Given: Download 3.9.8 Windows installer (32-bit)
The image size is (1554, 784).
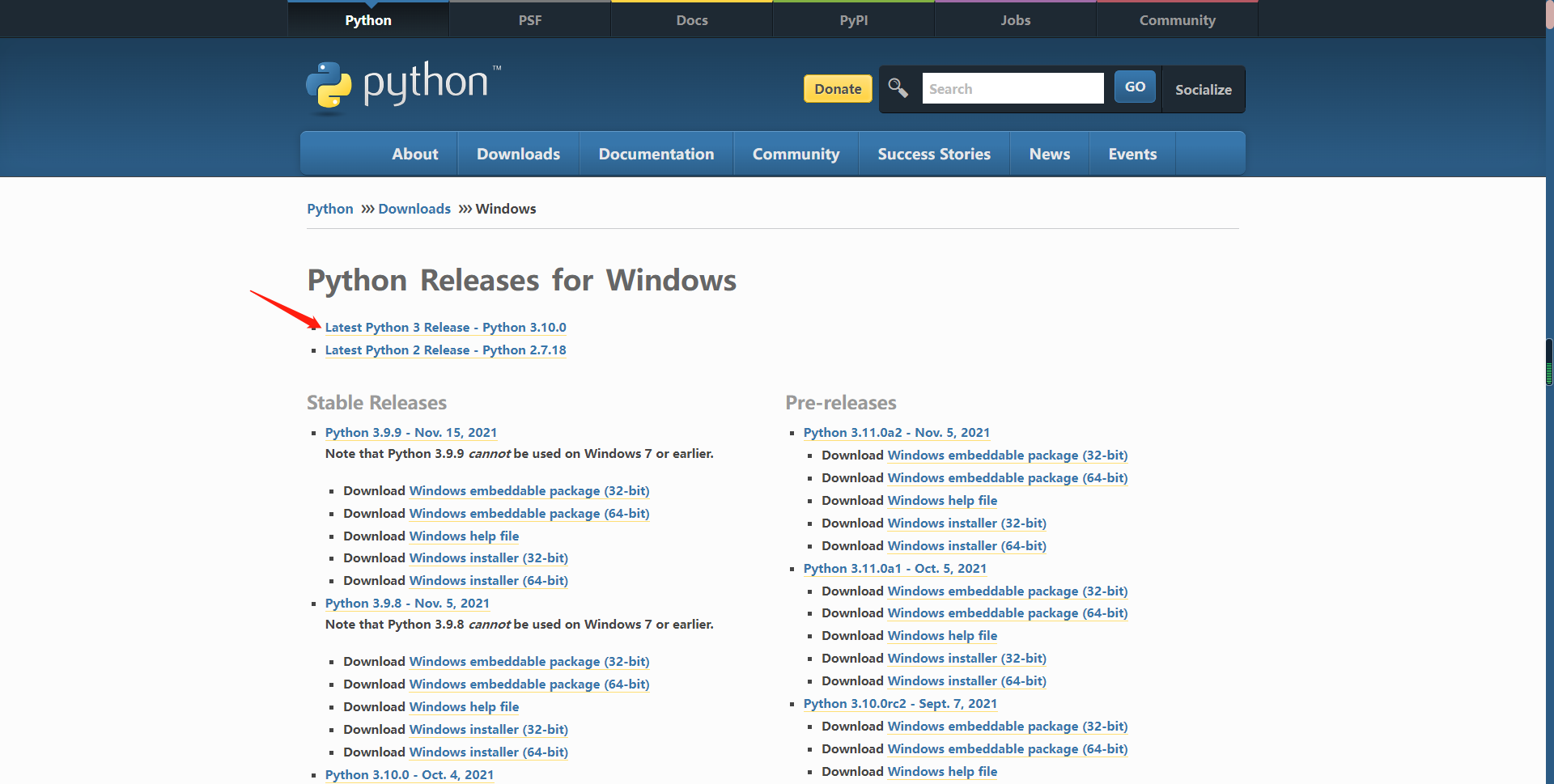Looking at the screenshot, I should tap(489, 730).
